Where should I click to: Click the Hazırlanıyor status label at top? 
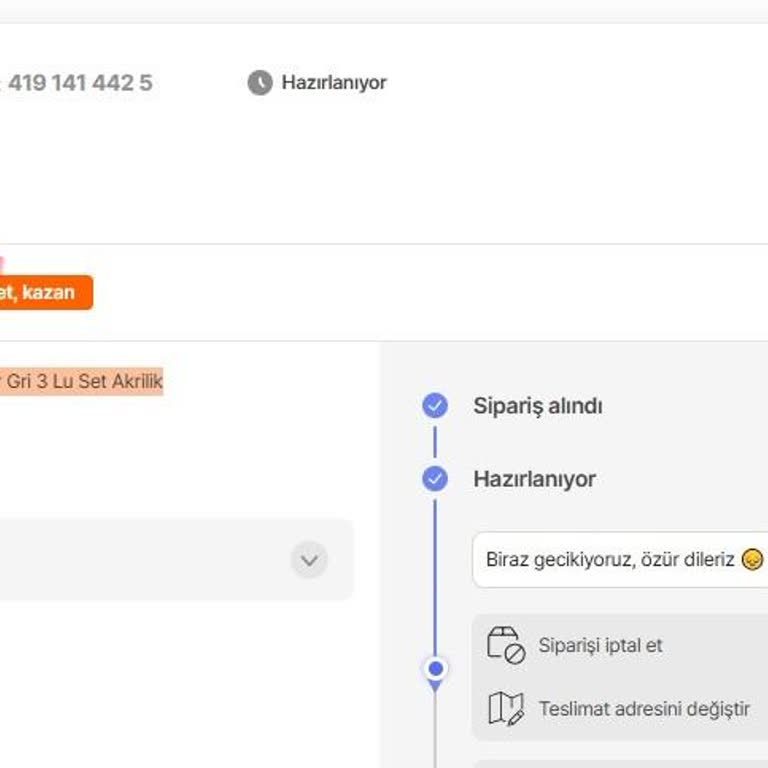[x=334, y=82]
